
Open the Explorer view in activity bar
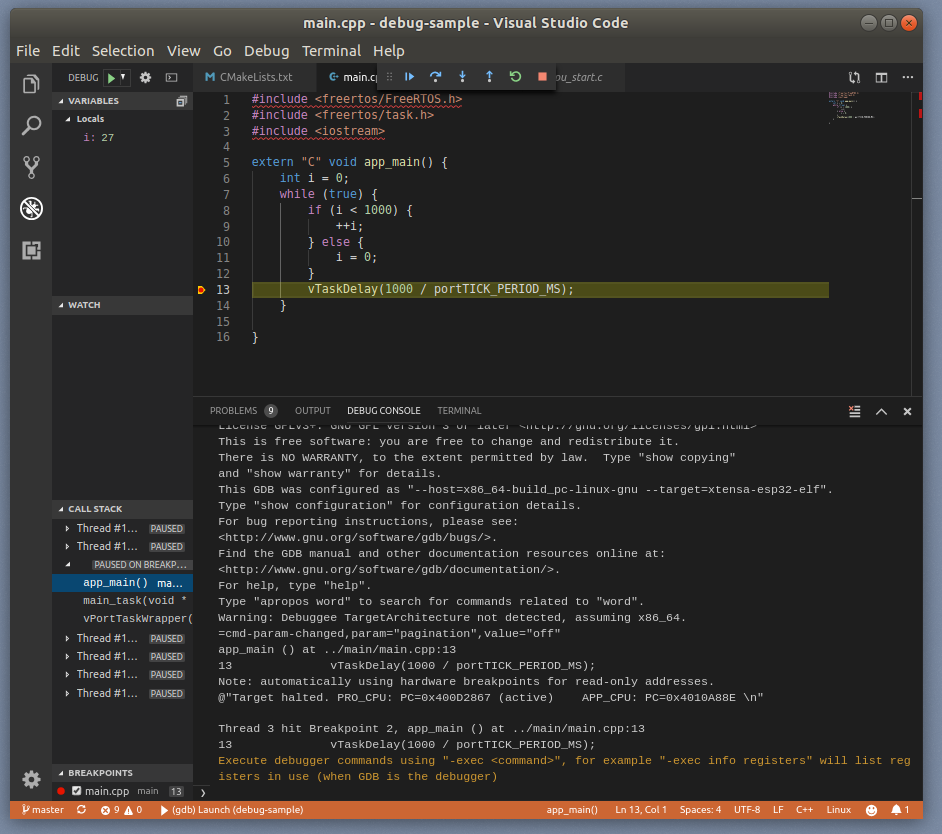click(31, 84)
